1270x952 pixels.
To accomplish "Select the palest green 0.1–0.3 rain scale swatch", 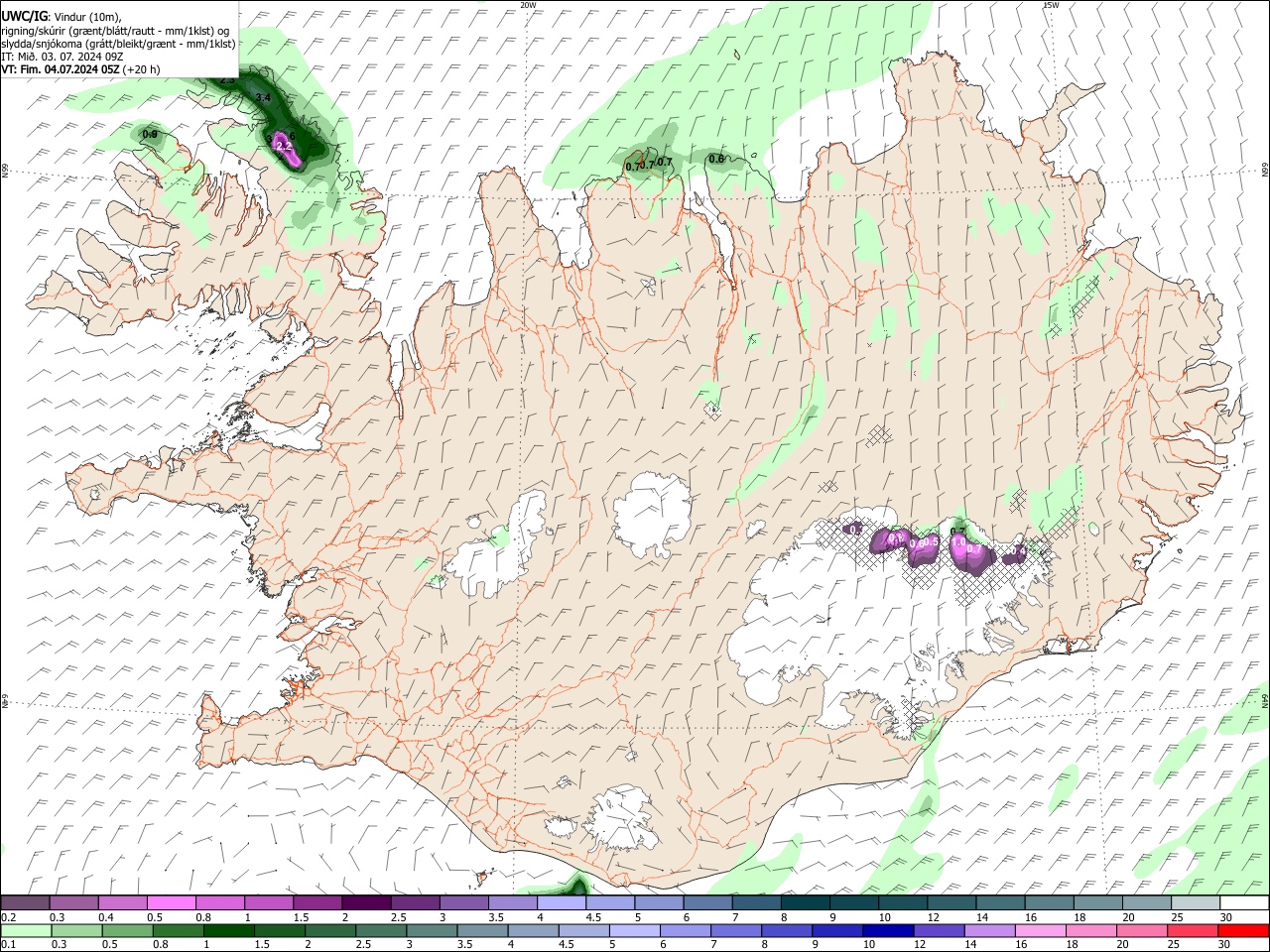I will [x=25, y=930].
